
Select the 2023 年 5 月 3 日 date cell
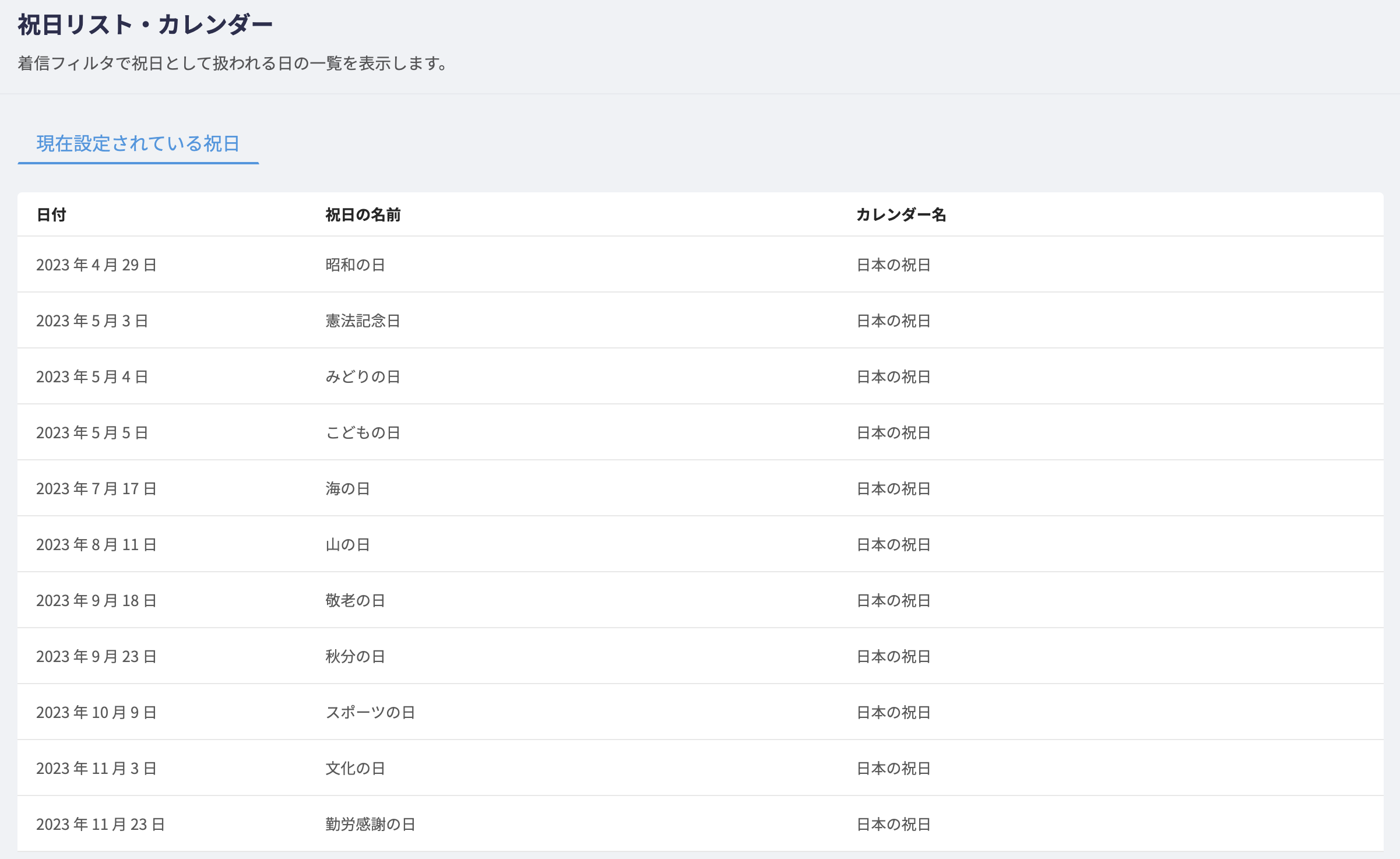[92, 321]
